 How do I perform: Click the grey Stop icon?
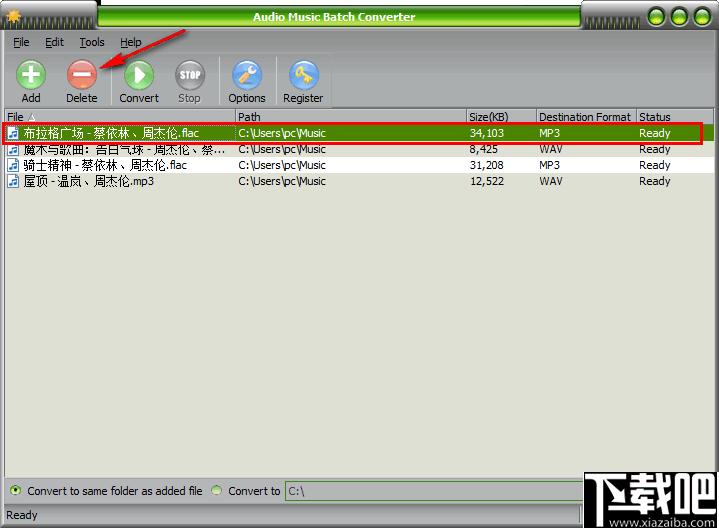click(x=189, y=75)
